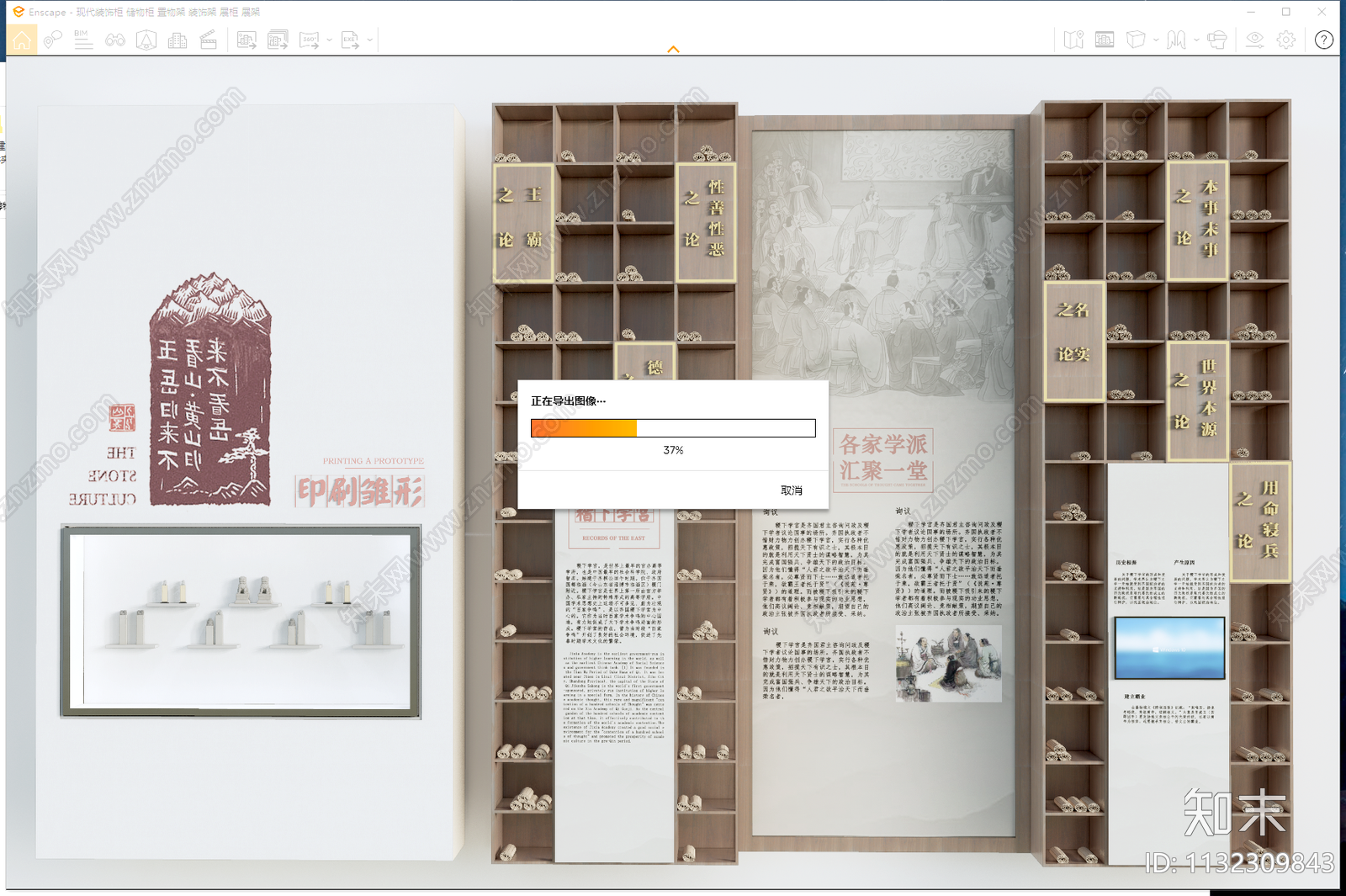Click the Enscape logo in title bar
1346x896 pixels.
click(19, 12)
